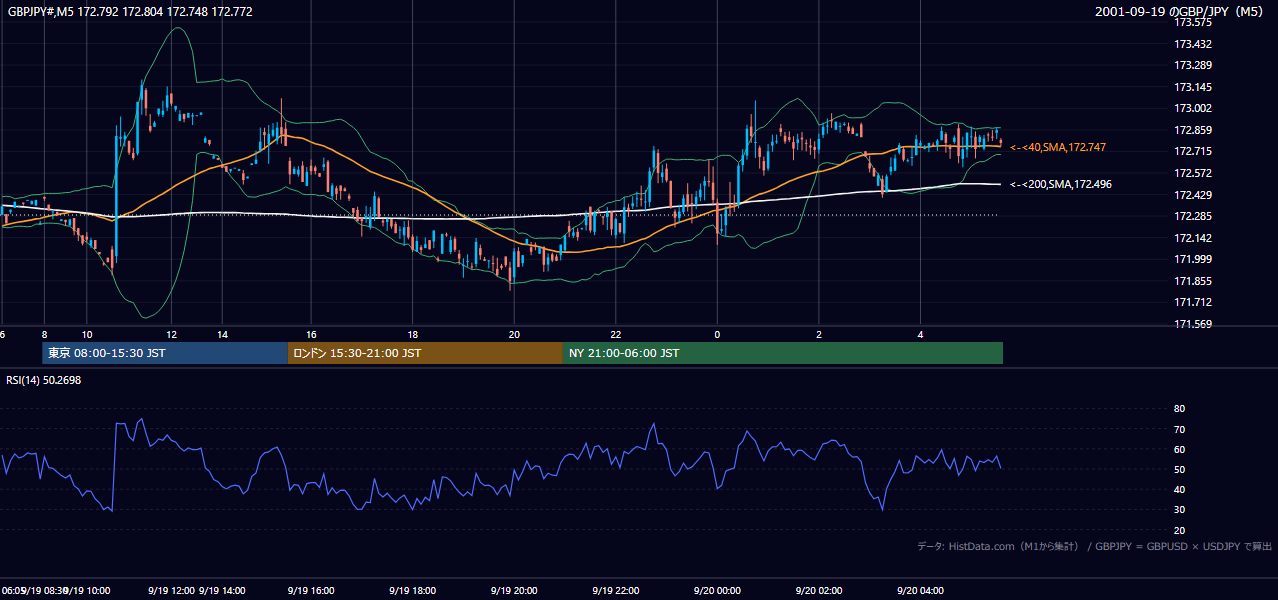Click RSI scale value 70
The height and width of the screenshot is (600, 1278).
click(1180, 429)
